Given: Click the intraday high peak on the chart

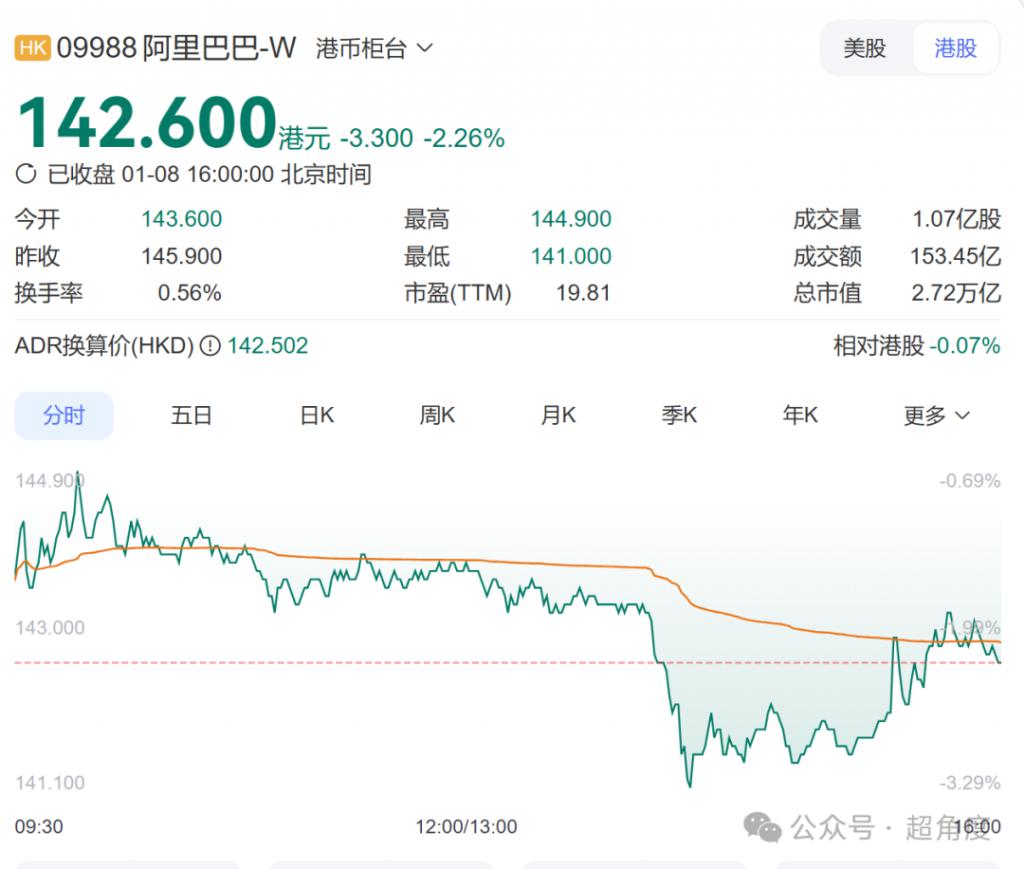Looking at the screenshot, I should click(x=78, y=473).
